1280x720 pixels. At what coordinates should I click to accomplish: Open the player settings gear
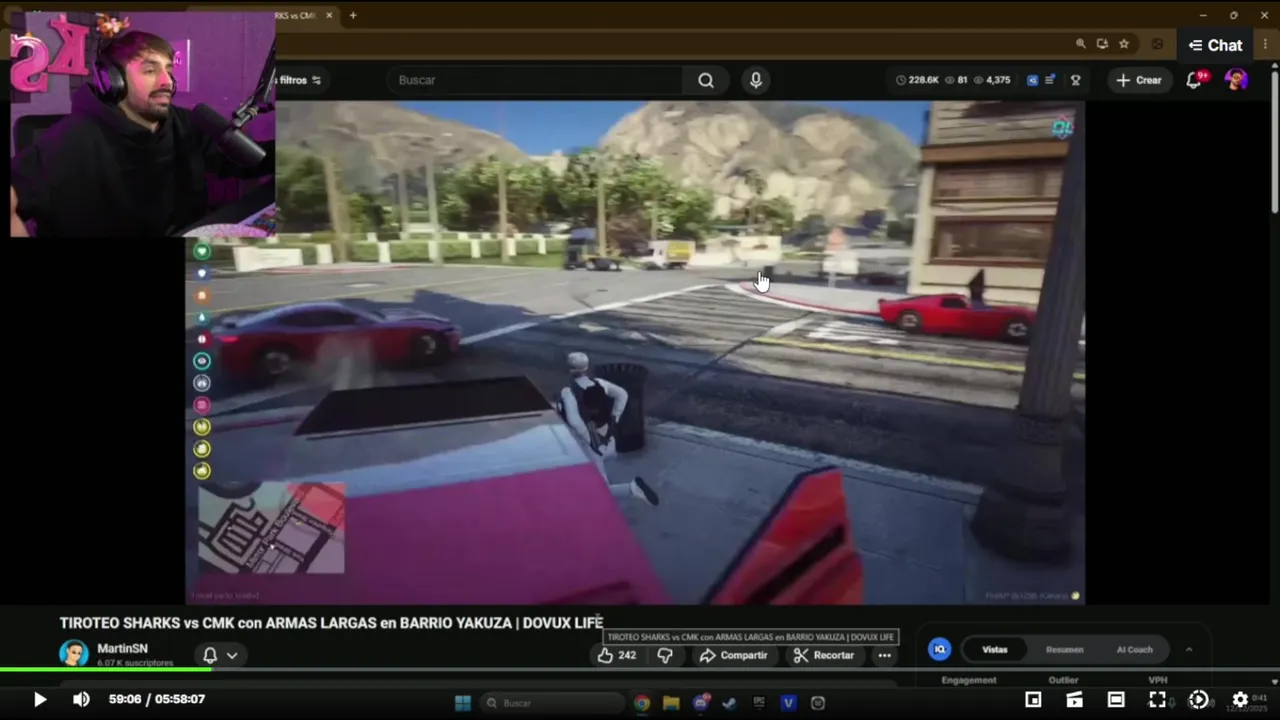tap(1240, 700)
